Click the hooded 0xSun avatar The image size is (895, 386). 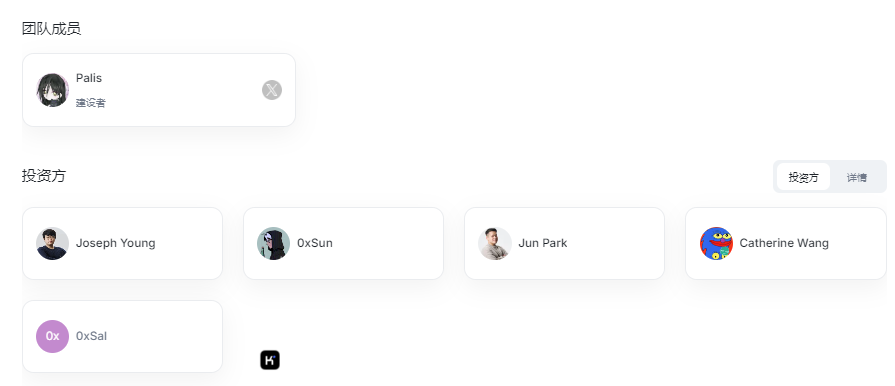click(x=273, y=243)
